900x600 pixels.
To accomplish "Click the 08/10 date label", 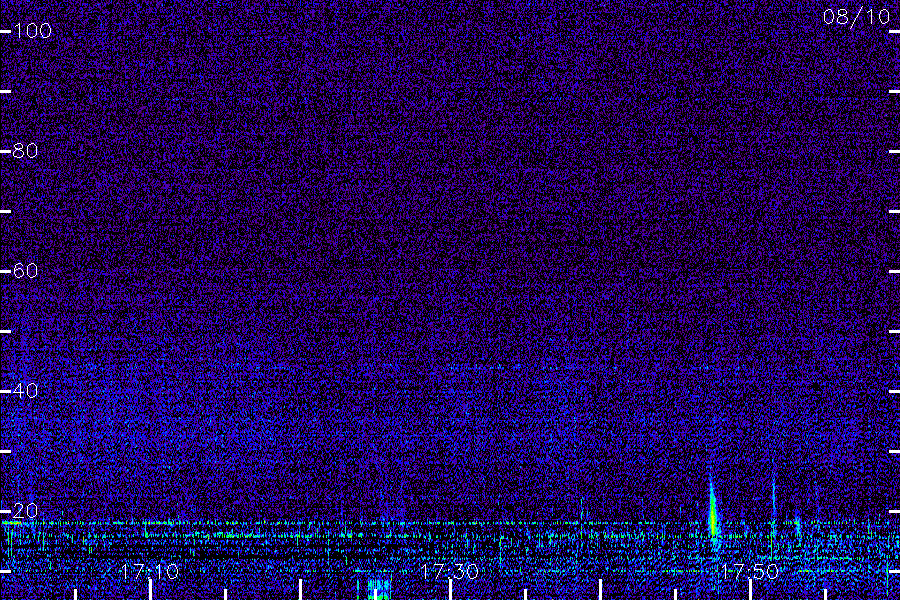I will pyautogui.click(x=856, y=17).
